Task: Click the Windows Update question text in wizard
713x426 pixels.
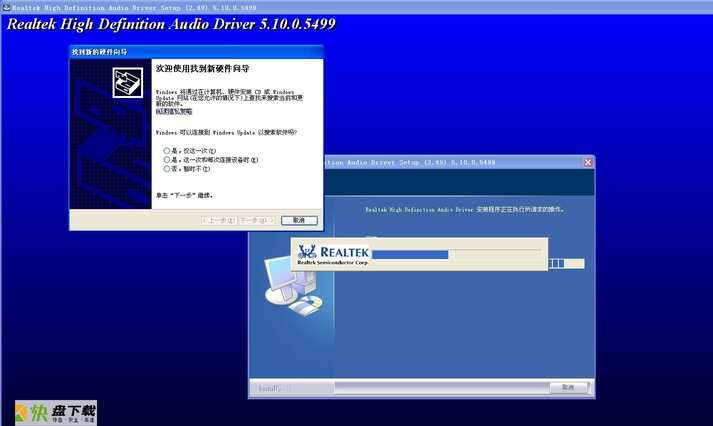Action: point(226,133)
